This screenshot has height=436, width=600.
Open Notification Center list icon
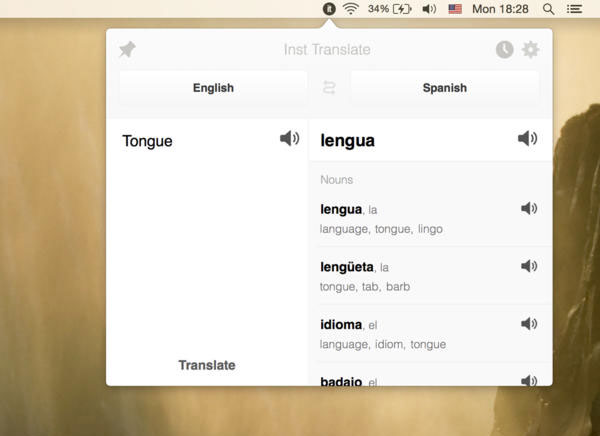pos(574,9)
